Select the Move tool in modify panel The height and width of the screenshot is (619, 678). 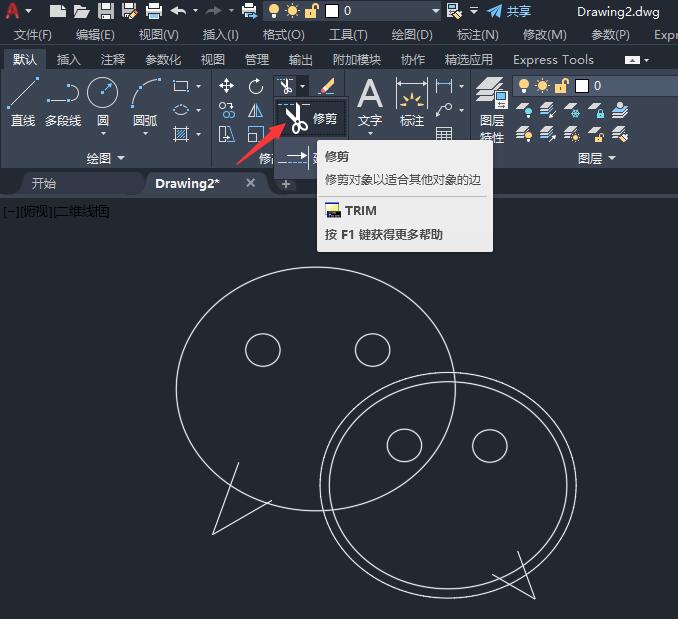(x=227, y=86)
